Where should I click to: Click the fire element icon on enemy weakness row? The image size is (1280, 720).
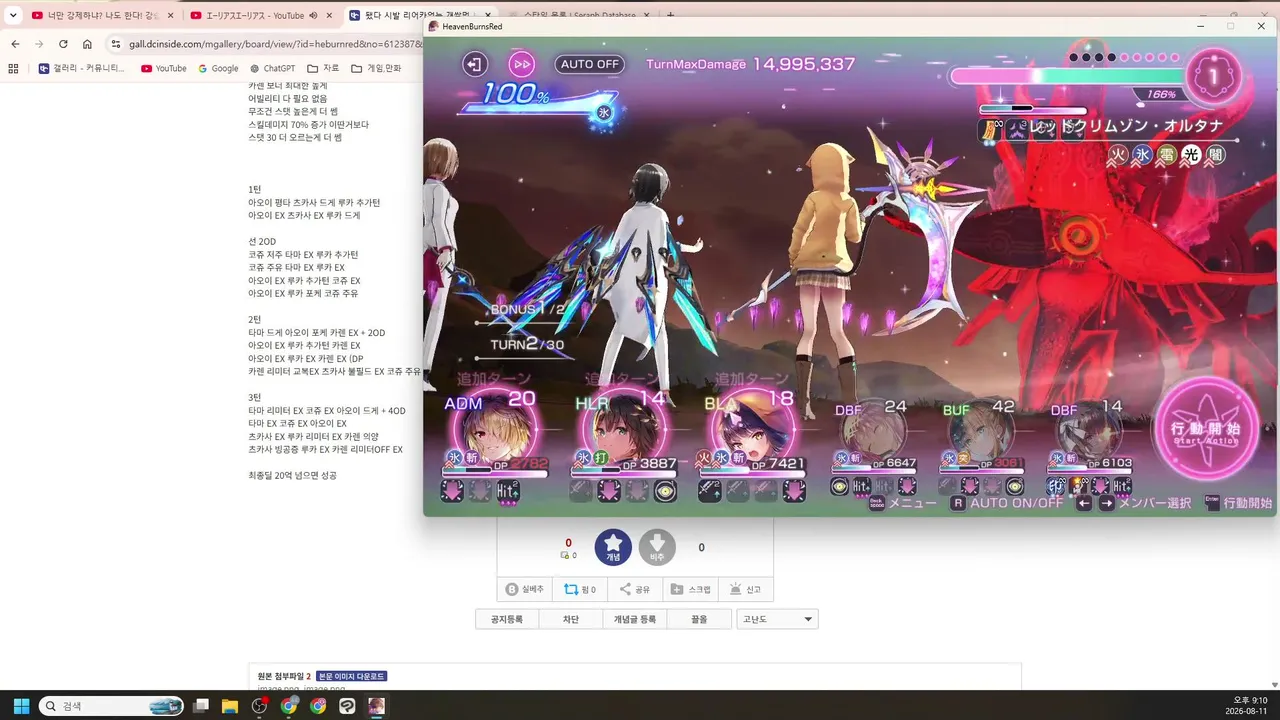[1118, 155]
